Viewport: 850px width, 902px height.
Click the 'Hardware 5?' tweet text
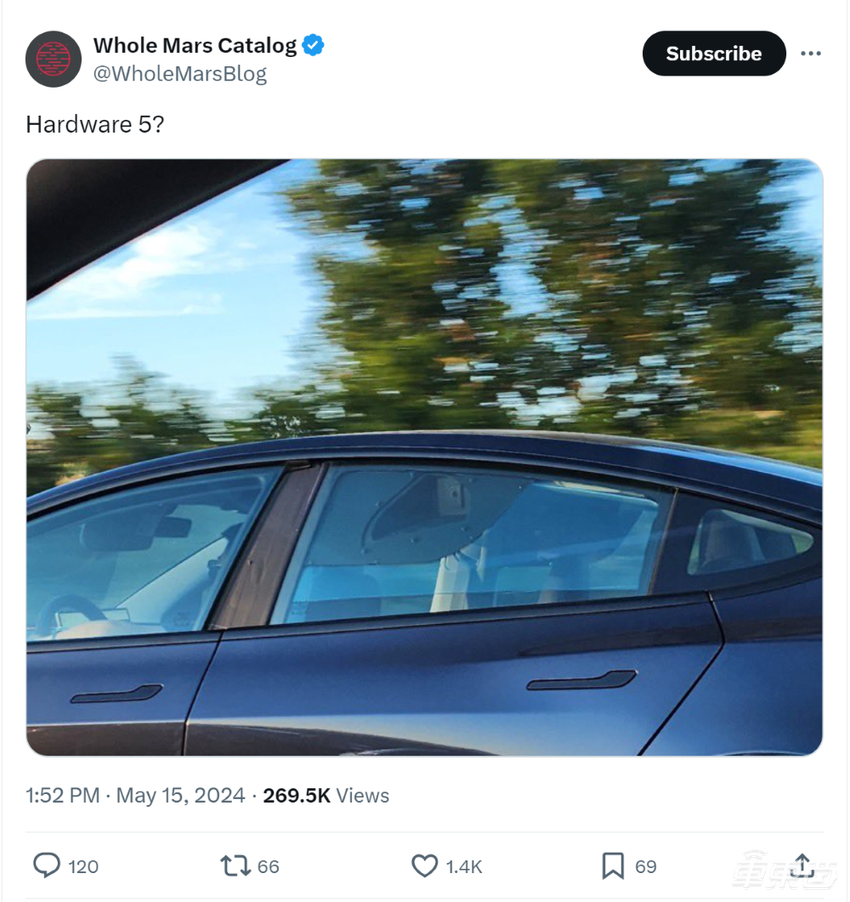[x=93, y=124]
